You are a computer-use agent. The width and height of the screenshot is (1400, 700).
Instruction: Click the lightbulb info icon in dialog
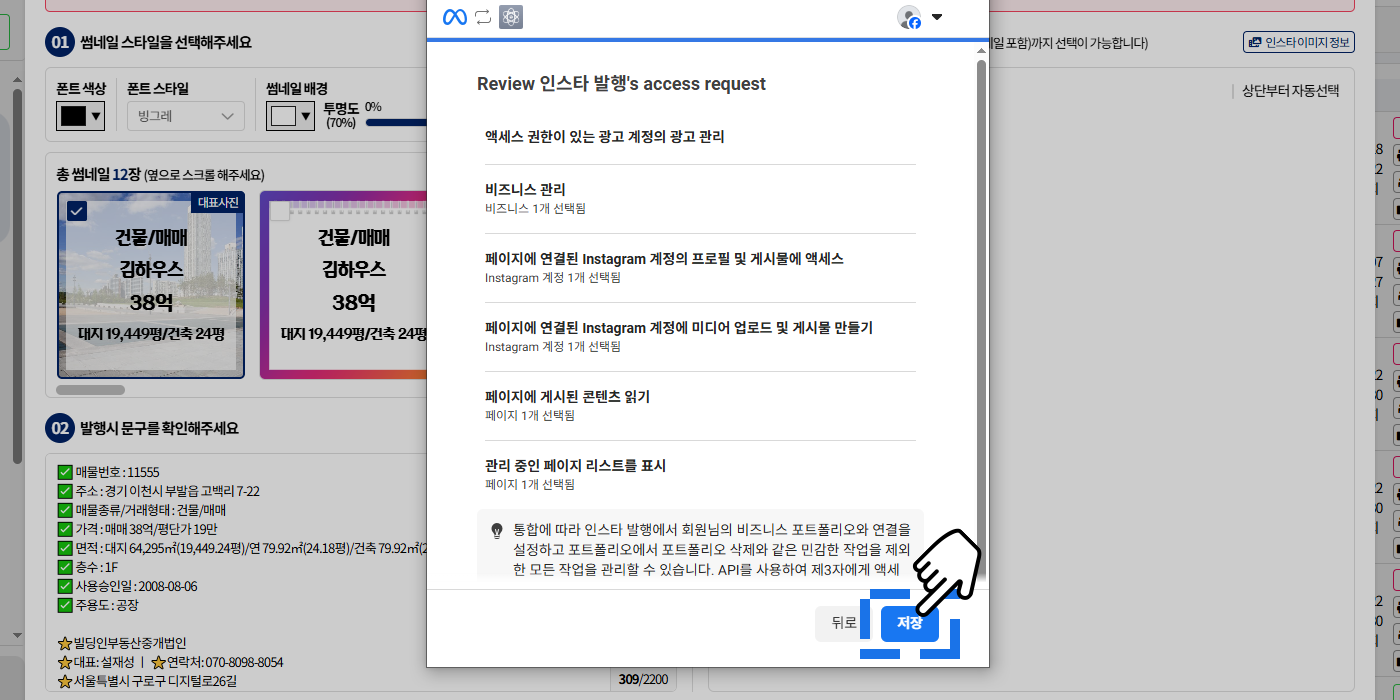coord(496,530)
